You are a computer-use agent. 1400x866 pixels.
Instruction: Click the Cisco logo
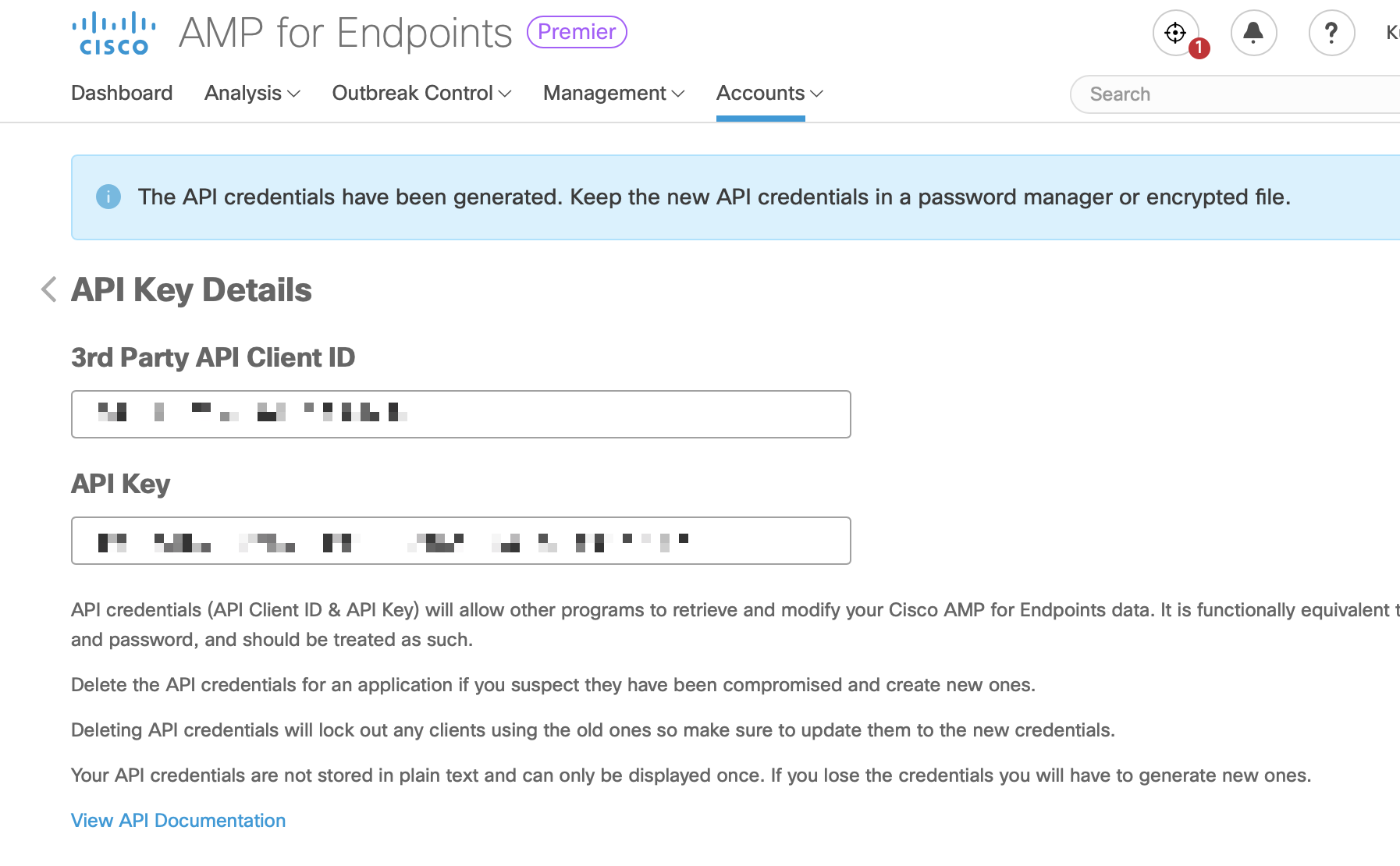click(114, 34)
